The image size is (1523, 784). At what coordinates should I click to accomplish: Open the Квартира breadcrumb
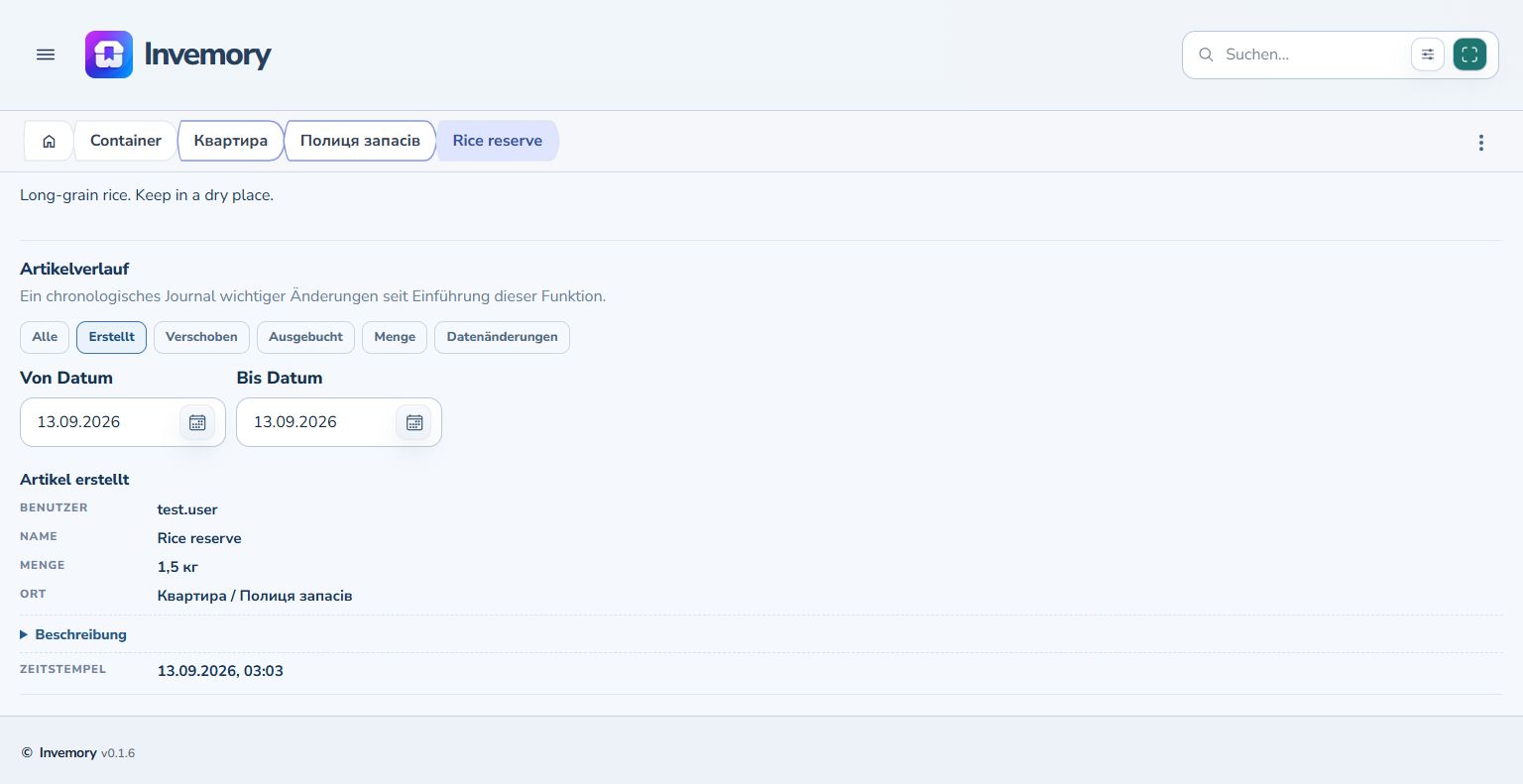pos(231,141)
